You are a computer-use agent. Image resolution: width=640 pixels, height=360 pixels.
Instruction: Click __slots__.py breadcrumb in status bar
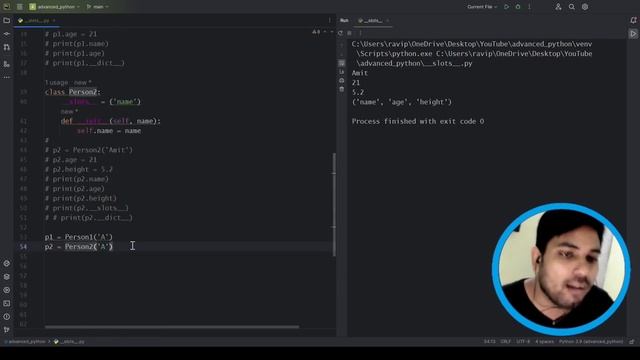click(69, 342)
